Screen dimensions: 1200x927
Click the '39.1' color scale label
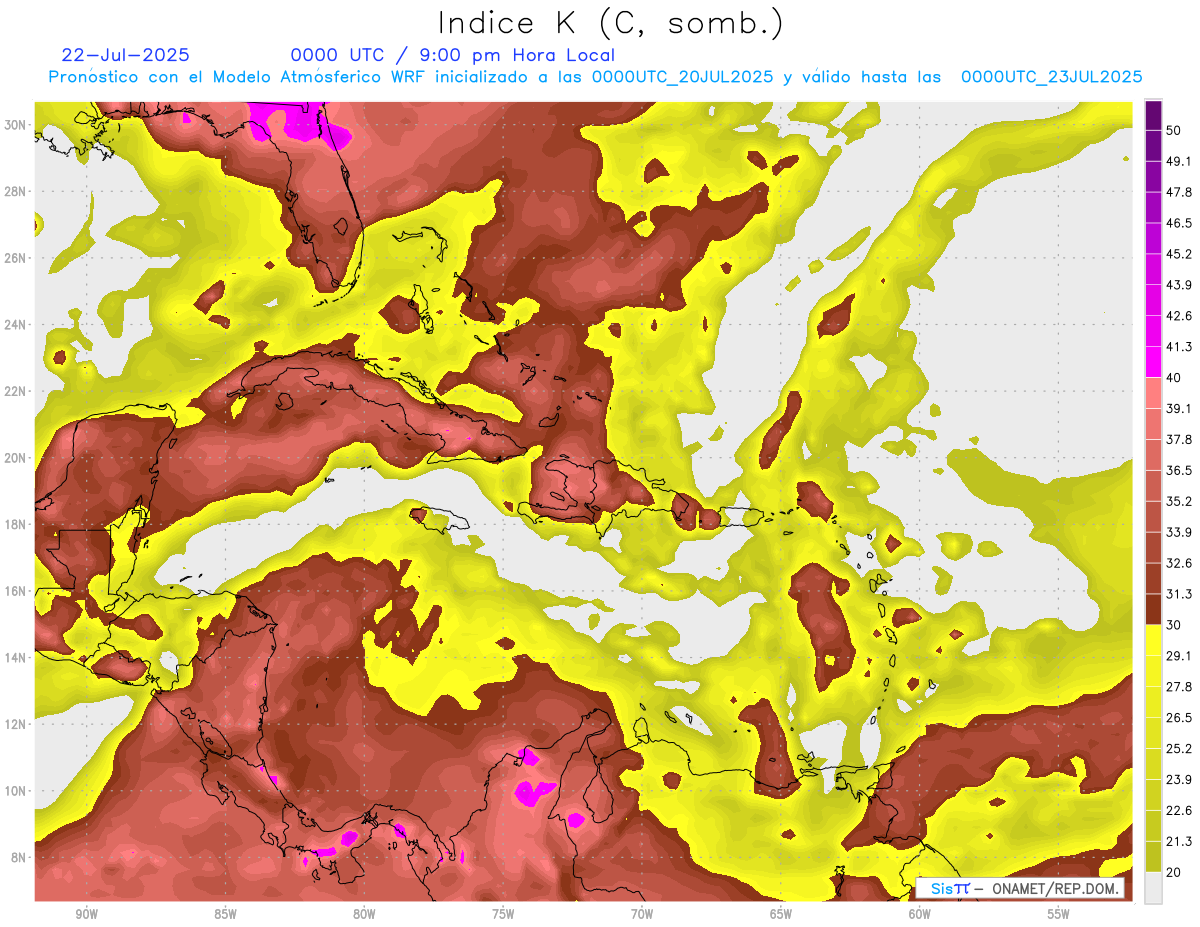1178,408
